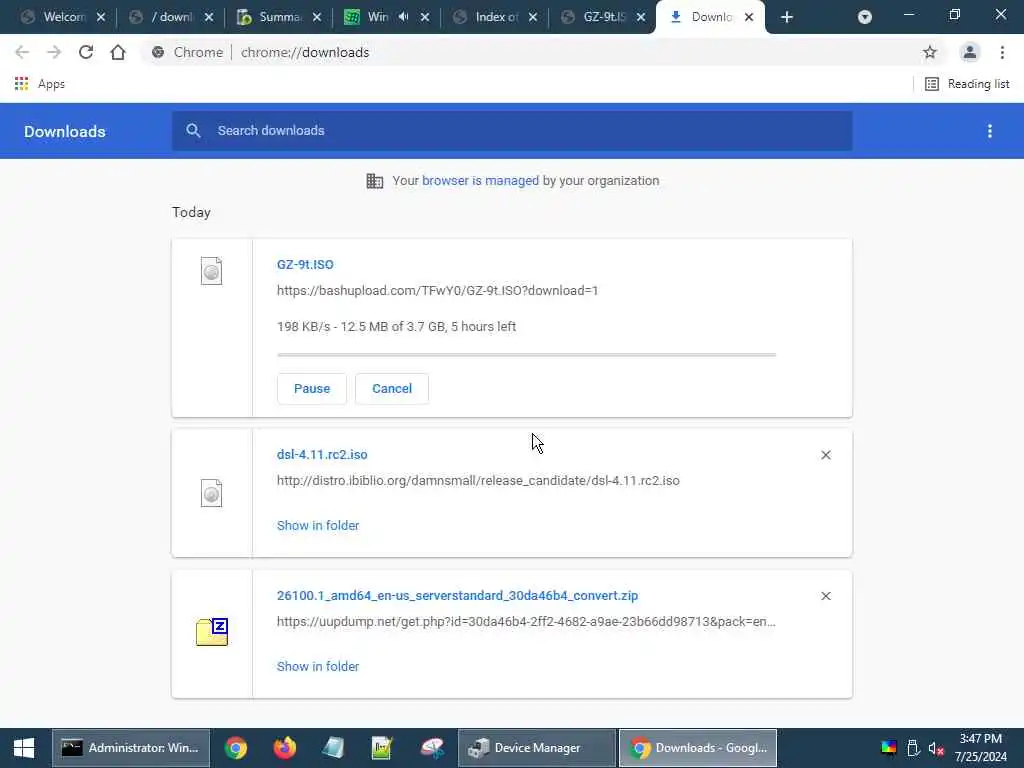This screenshot has width=1024, height=768.
Task: Click the zip archive file icon
Action: [212, 632]
